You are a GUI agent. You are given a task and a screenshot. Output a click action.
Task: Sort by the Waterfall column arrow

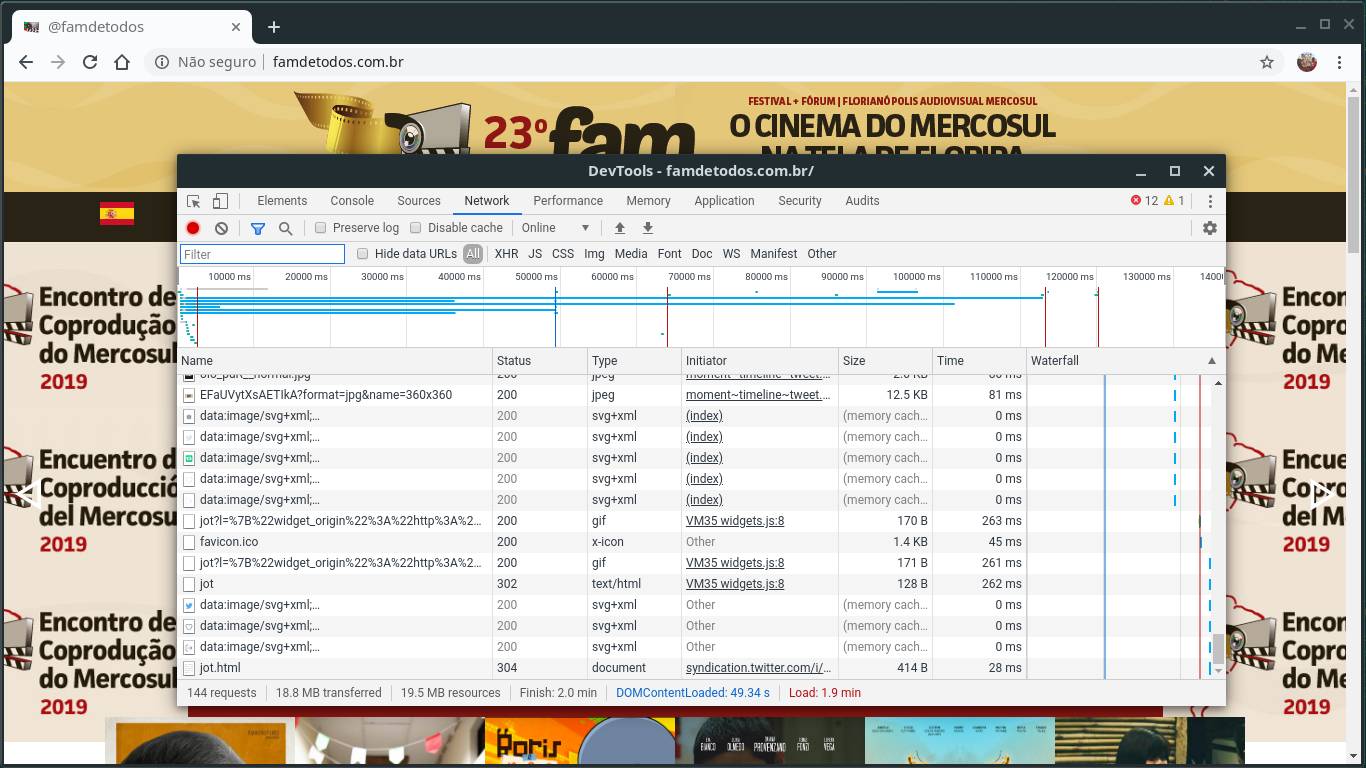[x=1212, y=361]
